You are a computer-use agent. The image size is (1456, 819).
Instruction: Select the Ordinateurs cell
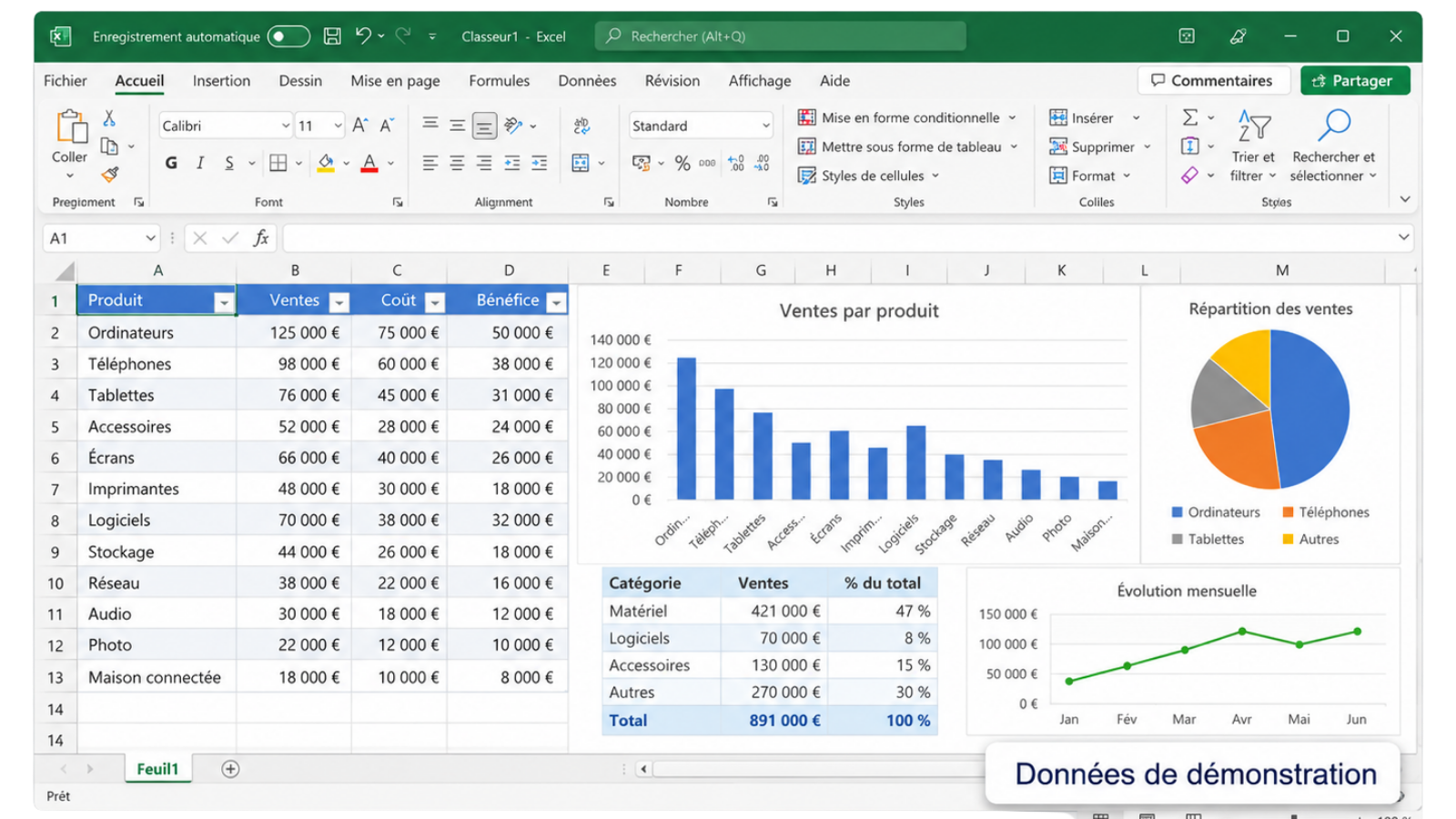point(157,332)
